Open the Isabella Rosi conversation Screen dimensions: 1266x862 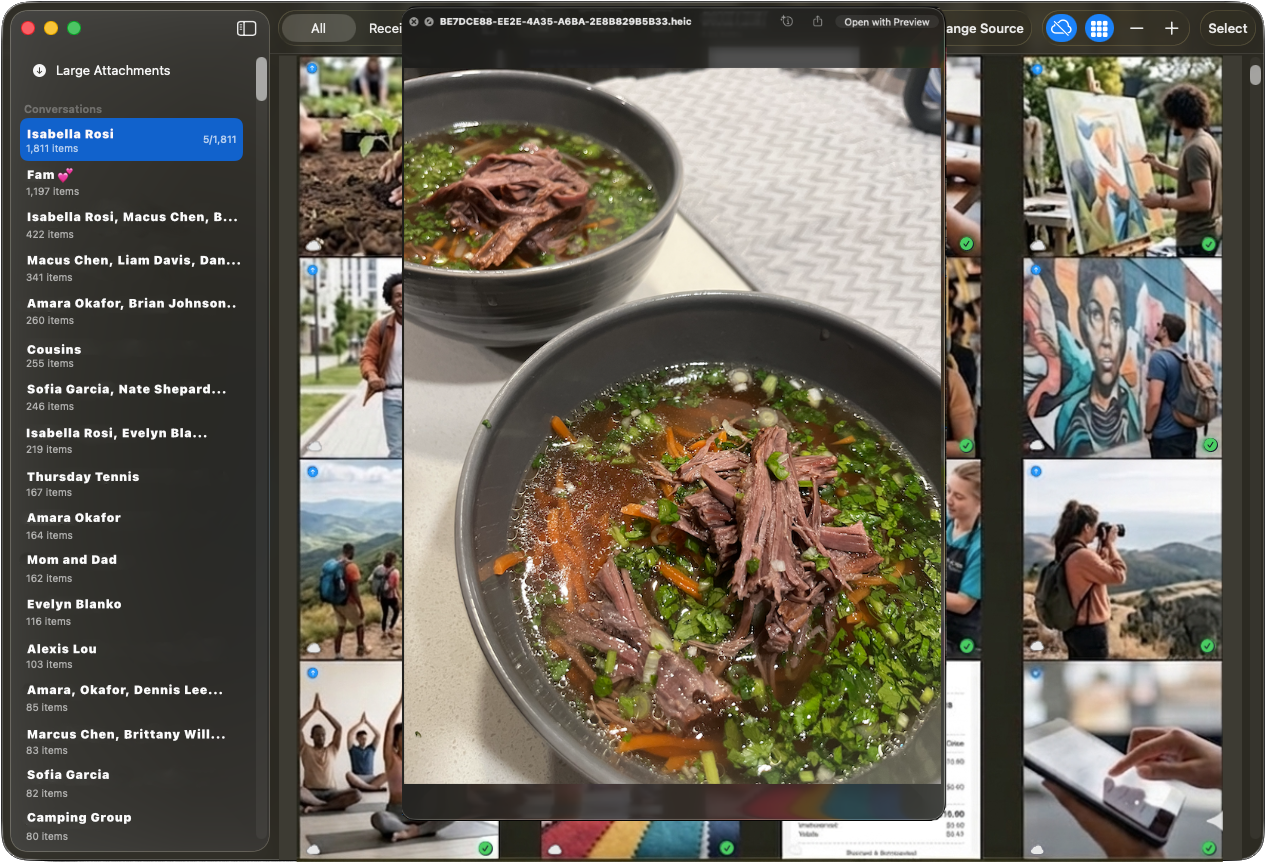[131, 140]
